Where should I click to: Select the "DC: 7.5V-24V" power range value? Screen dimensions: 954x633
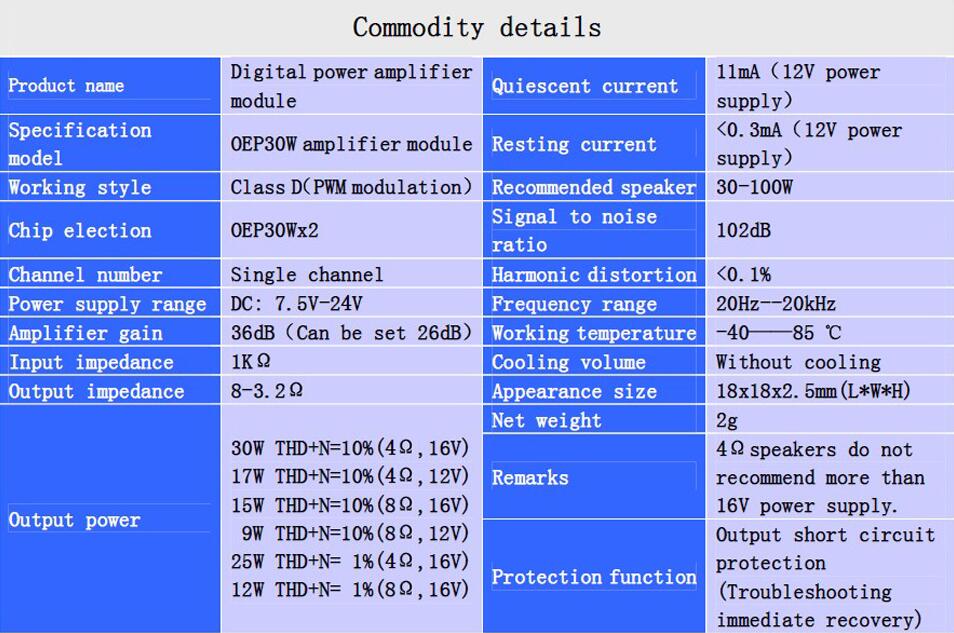coord(297,304)
